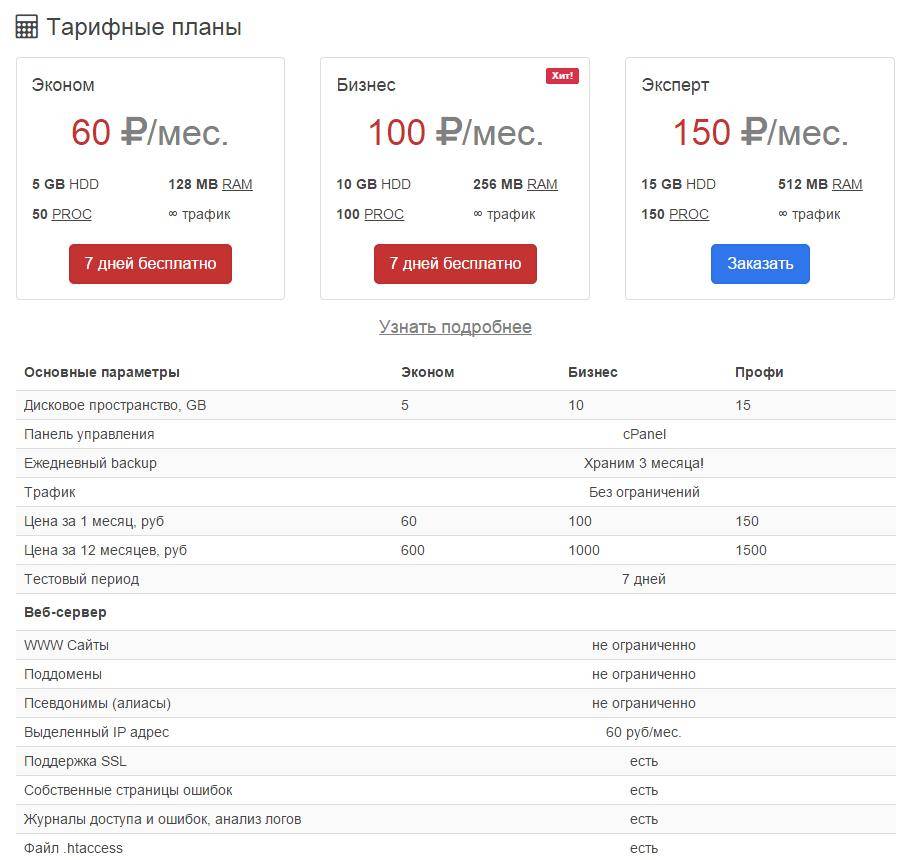Viewport: 909px width, 860px height.
Task: Open the RAM link next to 256 MB
Action: pos(542,184)
